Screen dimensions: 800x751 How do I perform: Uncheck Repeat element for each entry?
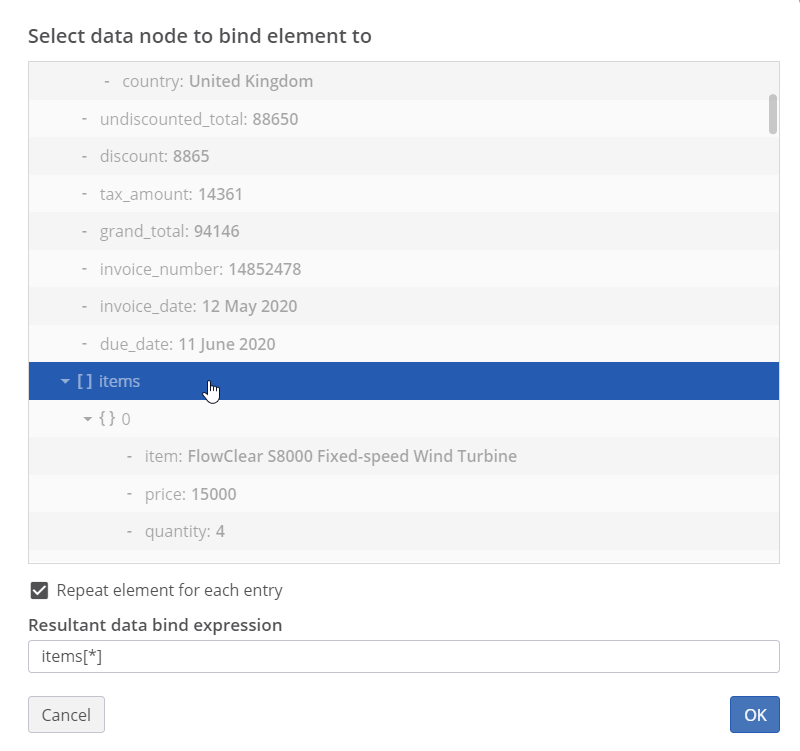coord(39,590)
